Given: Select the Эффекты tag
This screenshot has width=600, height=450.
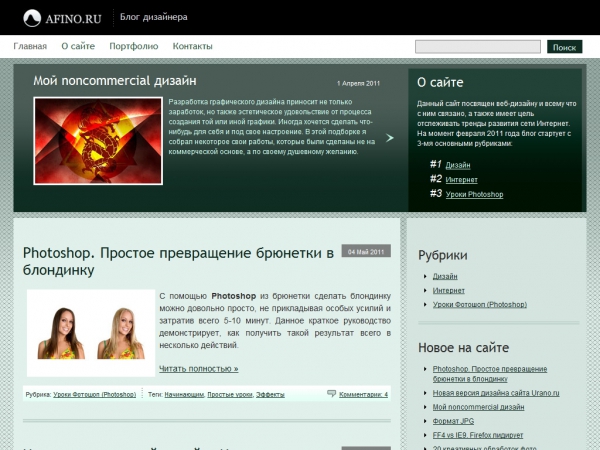Looking at the screenshot, I should tap(270, 394).
